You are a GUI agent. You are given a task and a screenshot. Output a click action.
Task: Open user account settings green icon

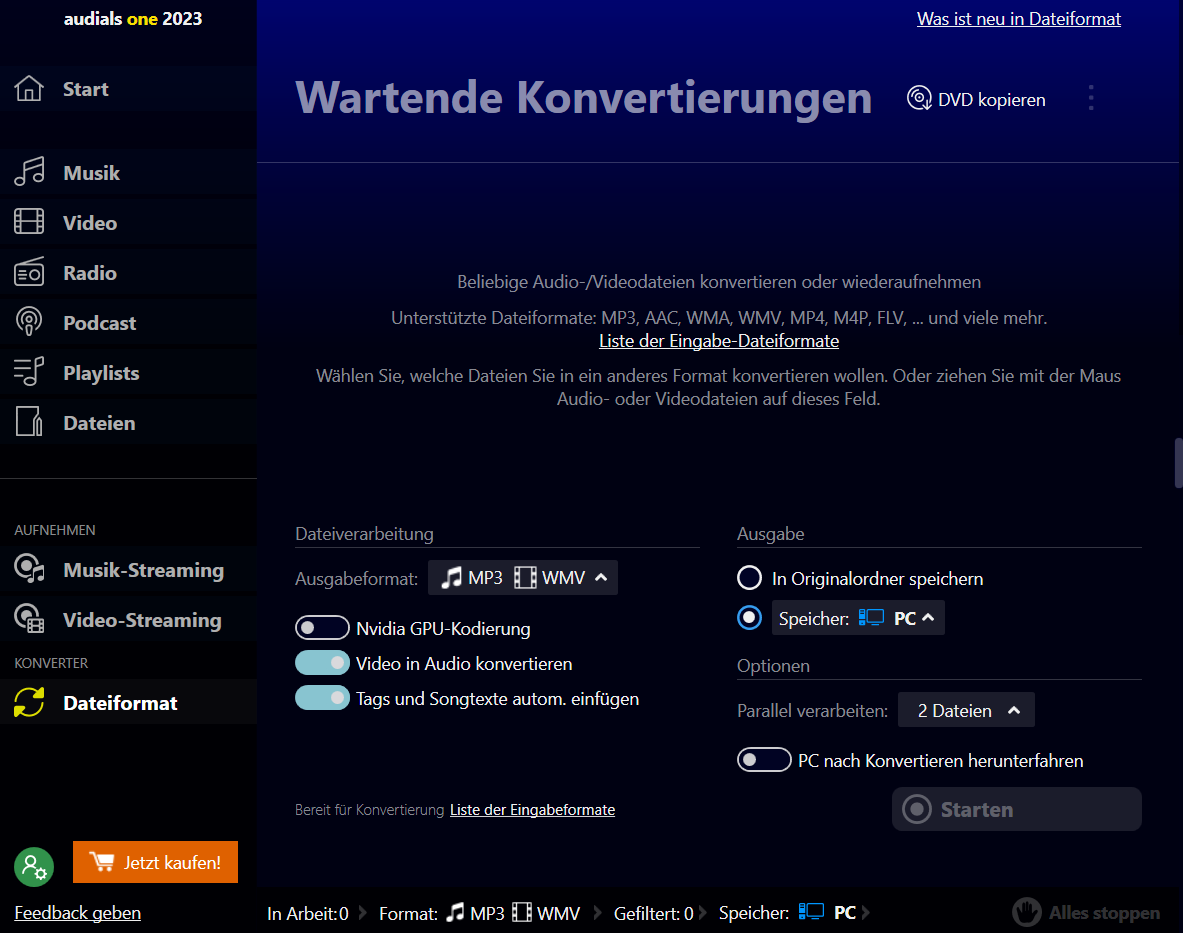[x=34, y=867]
